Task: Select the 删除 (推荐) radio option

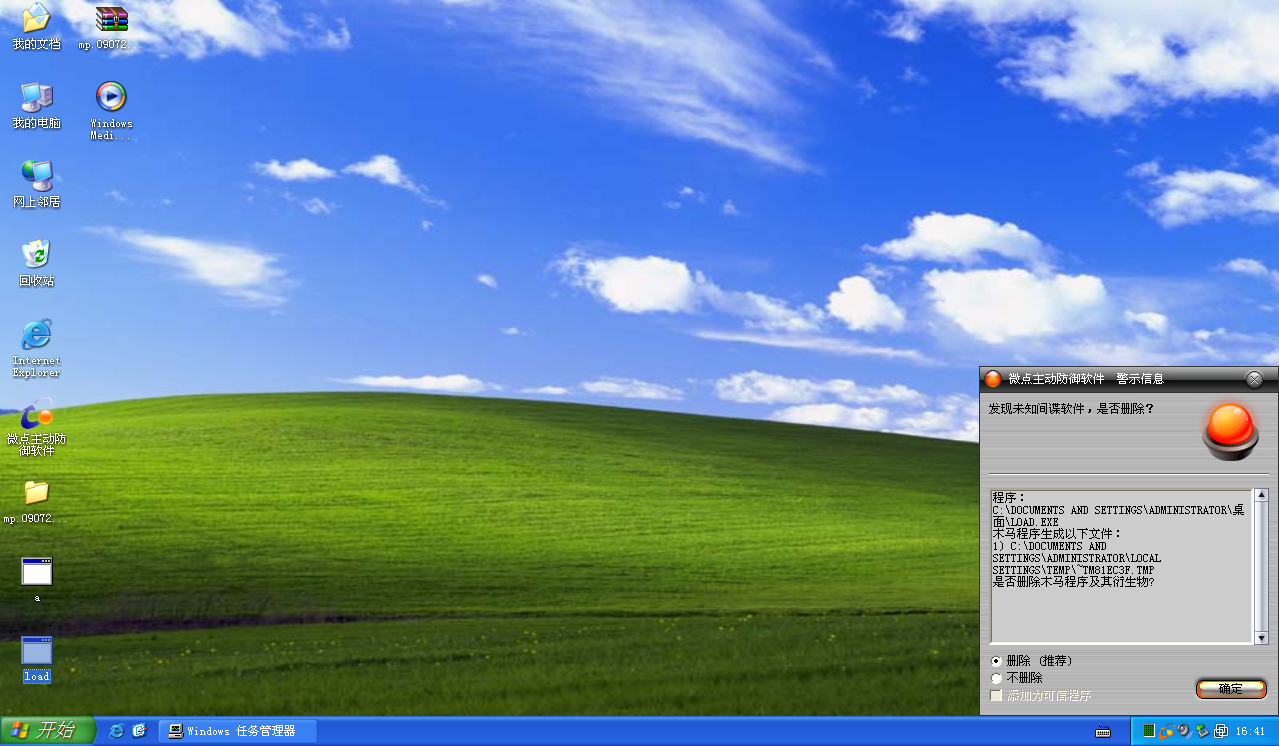Action: (x=1032, y=661)
